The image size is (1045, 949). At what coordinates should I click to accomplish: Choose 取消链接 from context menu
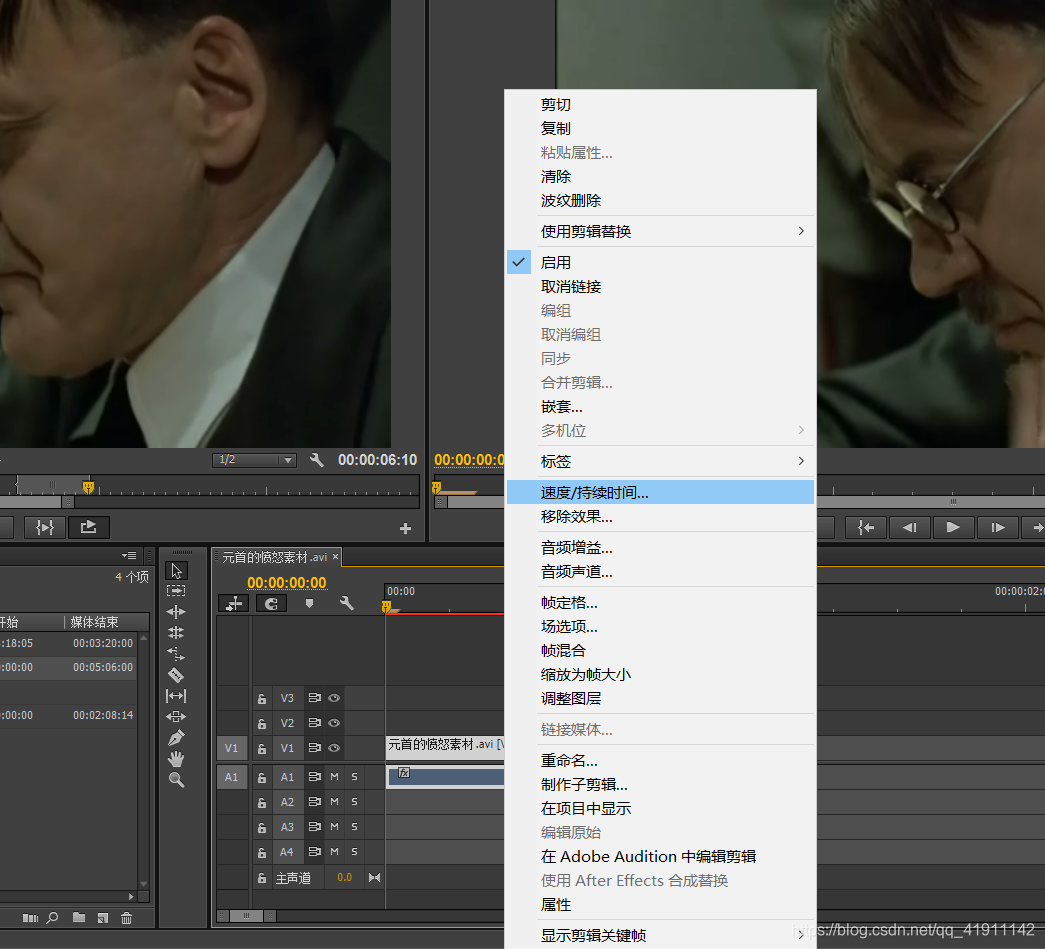[x=660, y=287]
